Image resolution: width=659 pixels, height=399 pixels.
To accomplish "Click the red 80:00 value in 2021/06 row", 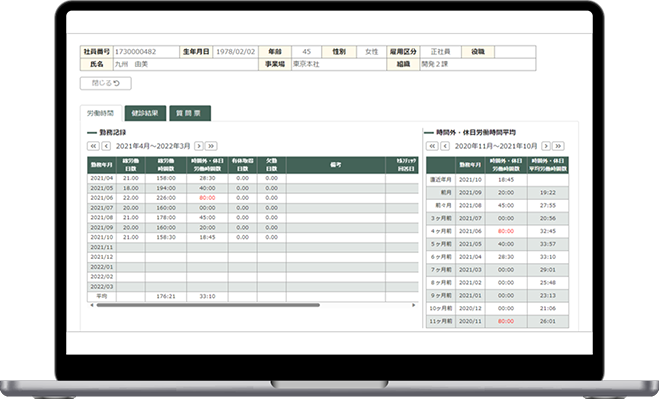I will coord(207,198).
